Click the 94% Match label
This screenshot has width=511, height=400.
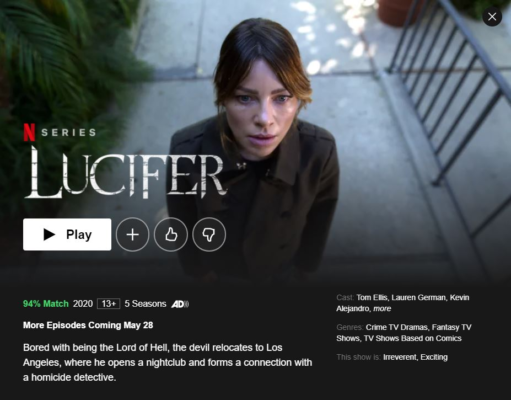(46, 304)
